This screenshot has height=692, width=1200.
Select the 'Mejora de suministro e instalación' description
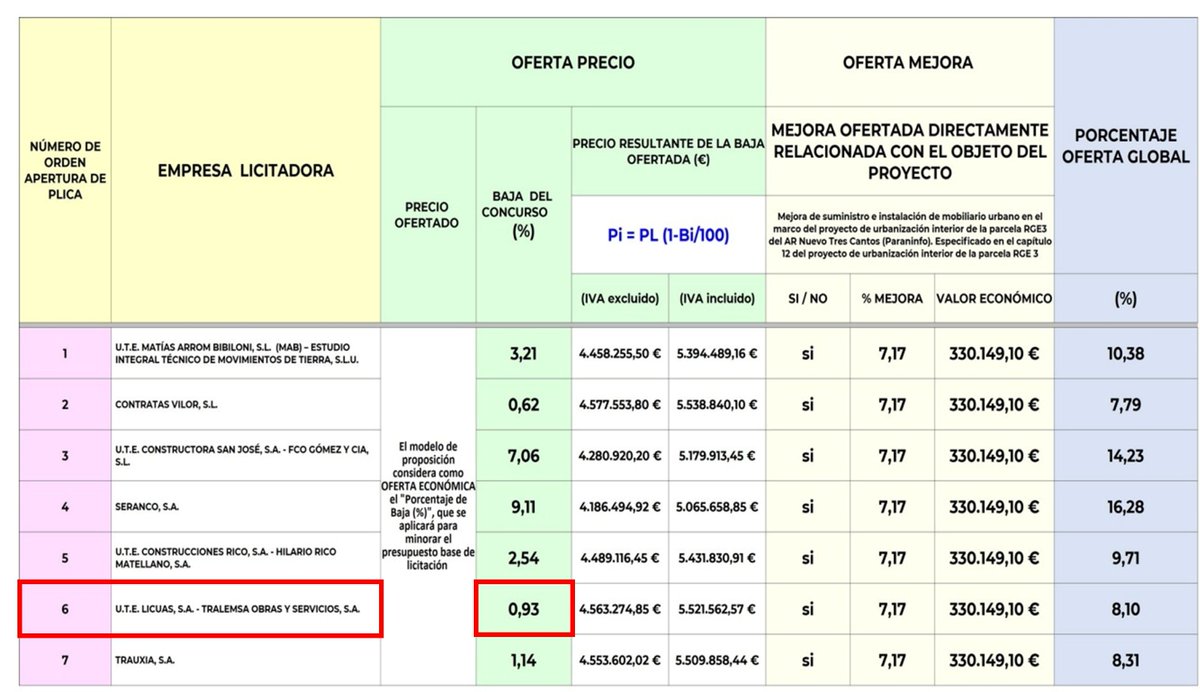pos(910,234)
